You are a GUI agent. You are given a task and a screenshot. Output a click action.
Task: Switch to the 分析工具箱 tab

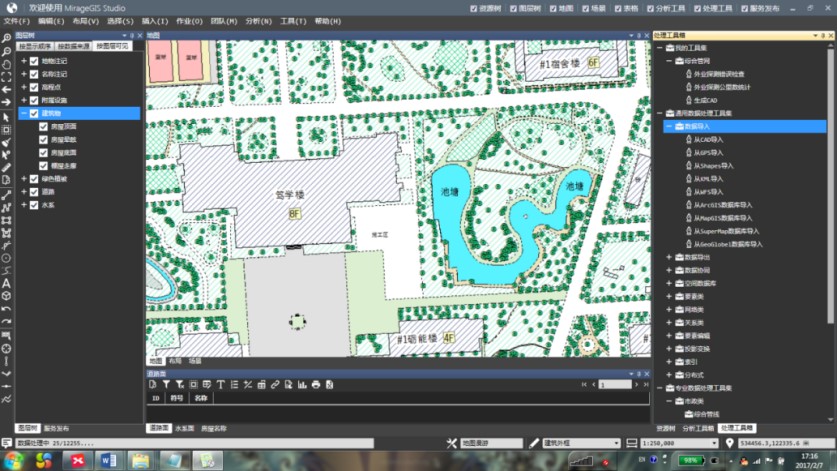click(x=698, y=428)
